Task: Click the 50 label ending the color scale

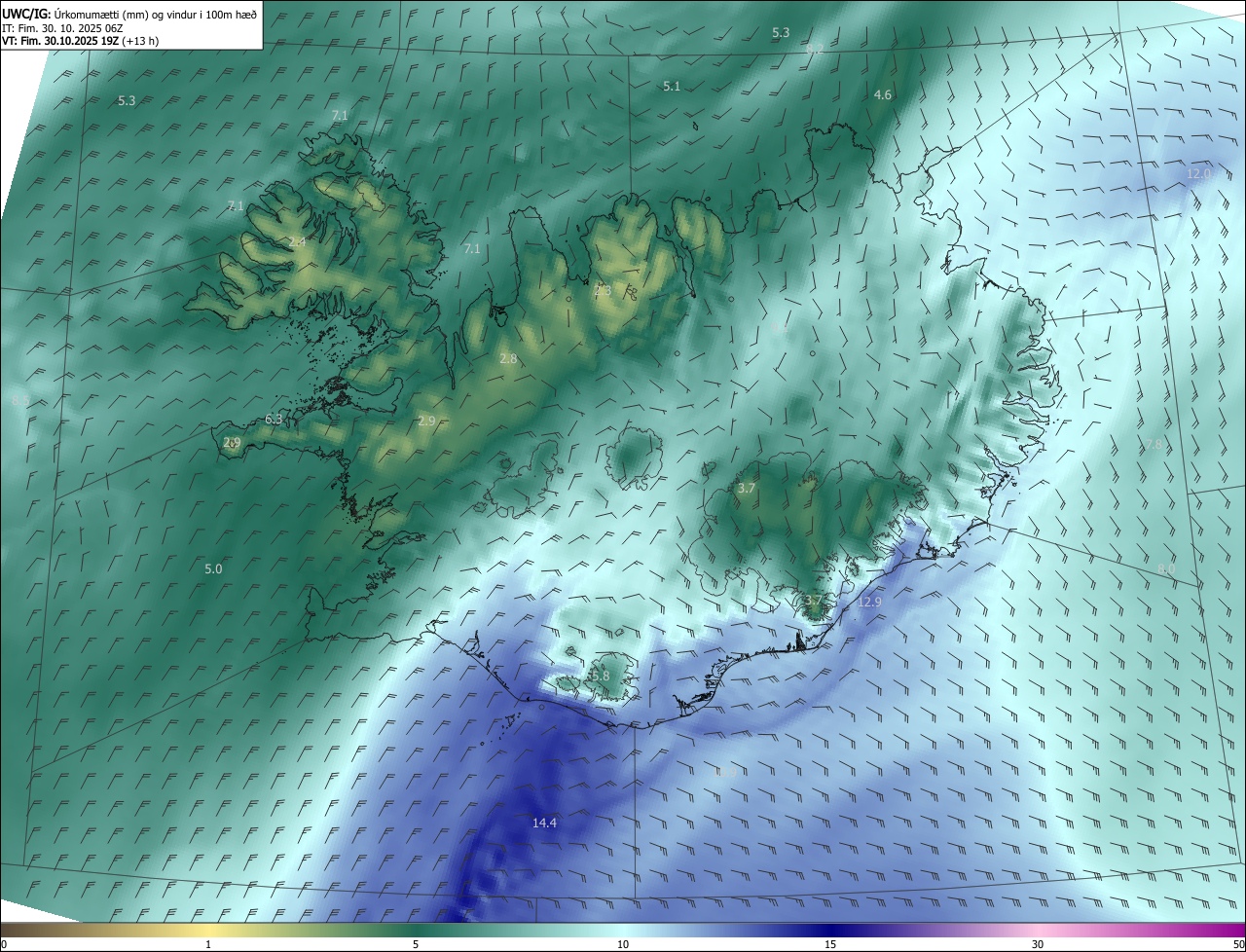Action: (1238, 944)
